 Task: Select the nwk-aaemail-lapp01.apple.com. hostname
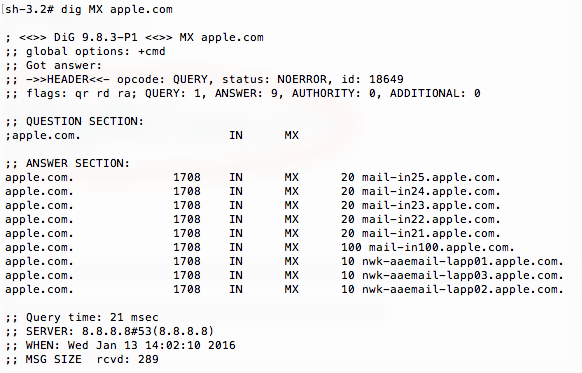[462, 262]
